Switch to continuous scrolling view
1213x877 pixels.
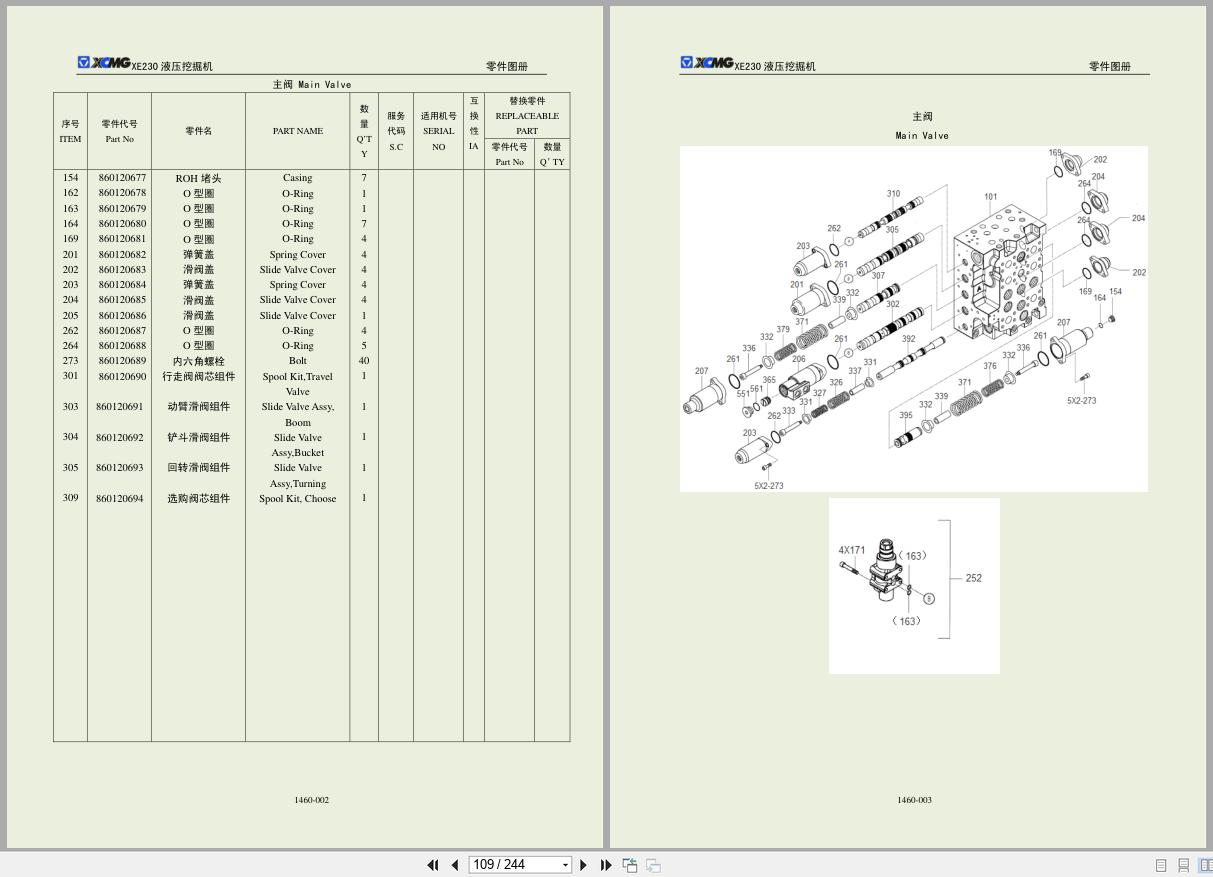[x=1183, y=865]
